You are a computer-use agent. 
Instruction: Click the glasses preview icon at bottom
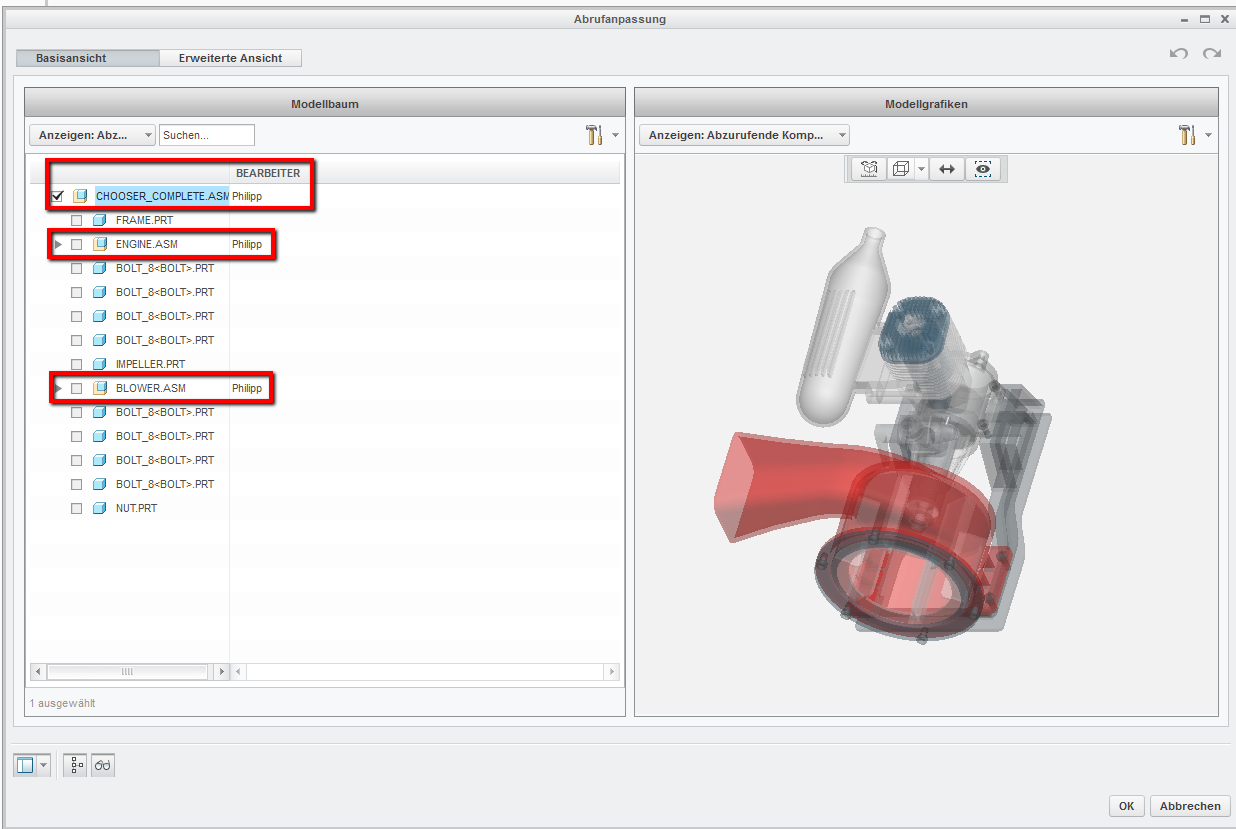(x=103, y=766)
